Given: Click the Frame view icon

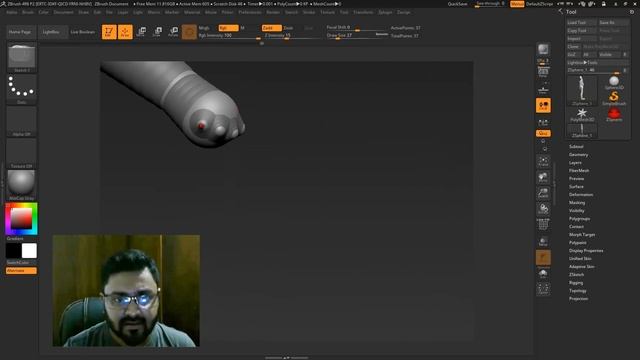Looking at the screenshot, I should tap(543, 161).
